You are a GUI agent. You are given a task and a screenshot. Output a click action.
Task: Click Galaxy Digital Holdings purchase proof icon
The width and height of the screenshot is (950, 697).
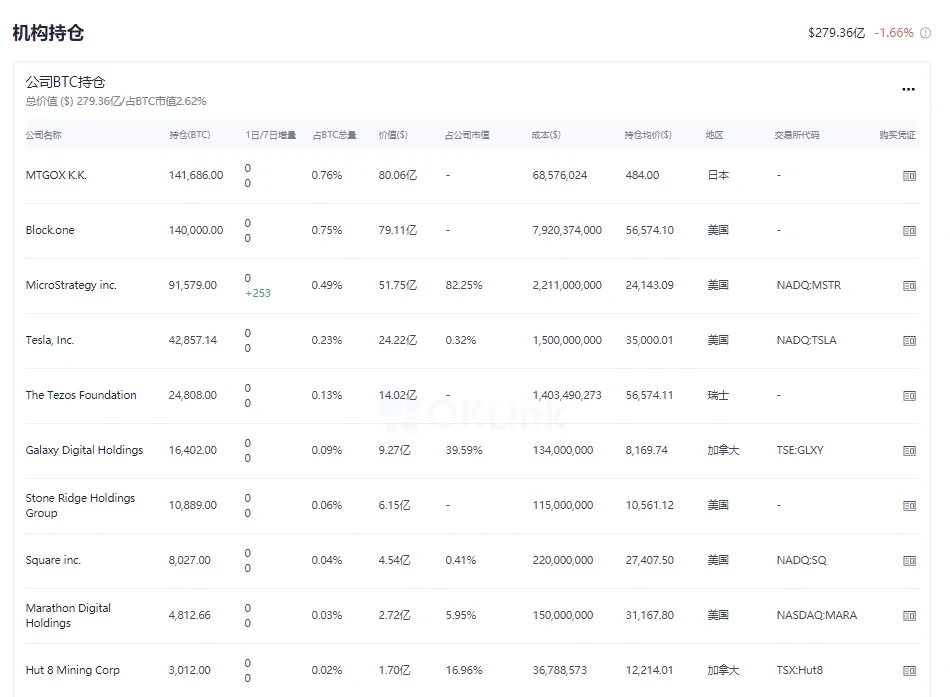point(909,451)
